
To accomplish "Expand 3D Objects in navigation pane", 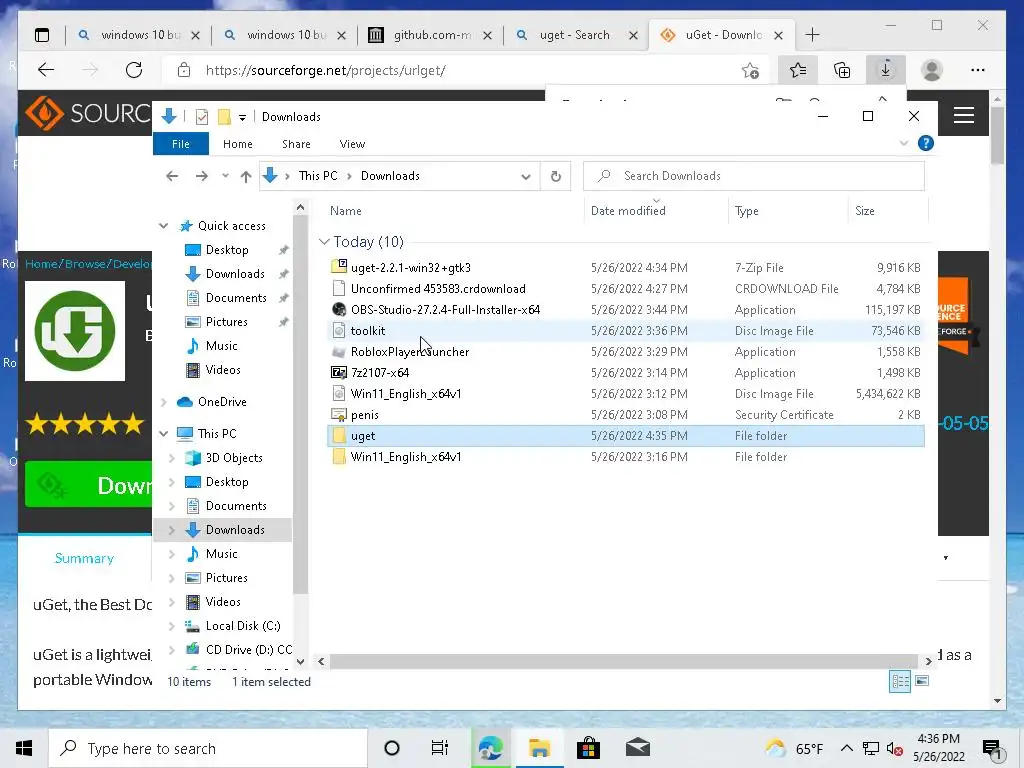I will tap(172, 458).
